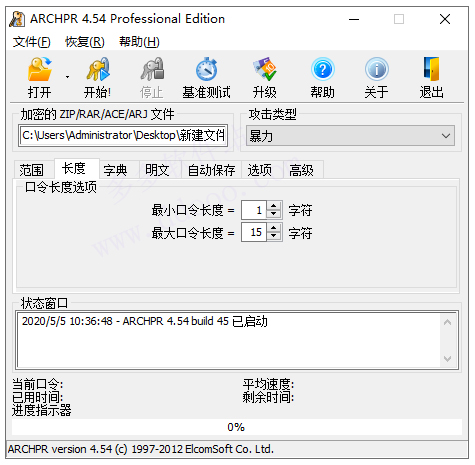
Task: Select the 长度 tab
Action: point(76,169)
